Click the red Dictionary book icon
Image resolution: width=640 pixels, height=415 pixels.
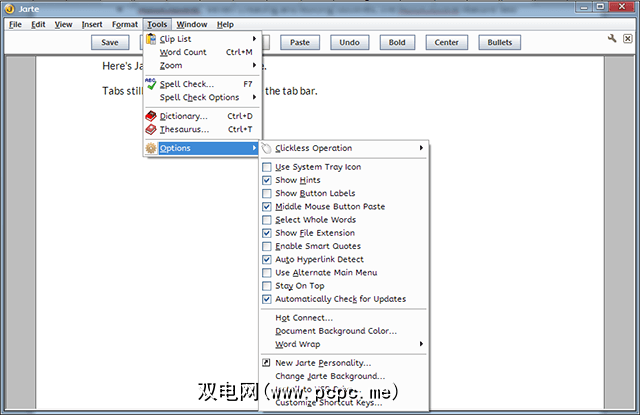point(151,116)
